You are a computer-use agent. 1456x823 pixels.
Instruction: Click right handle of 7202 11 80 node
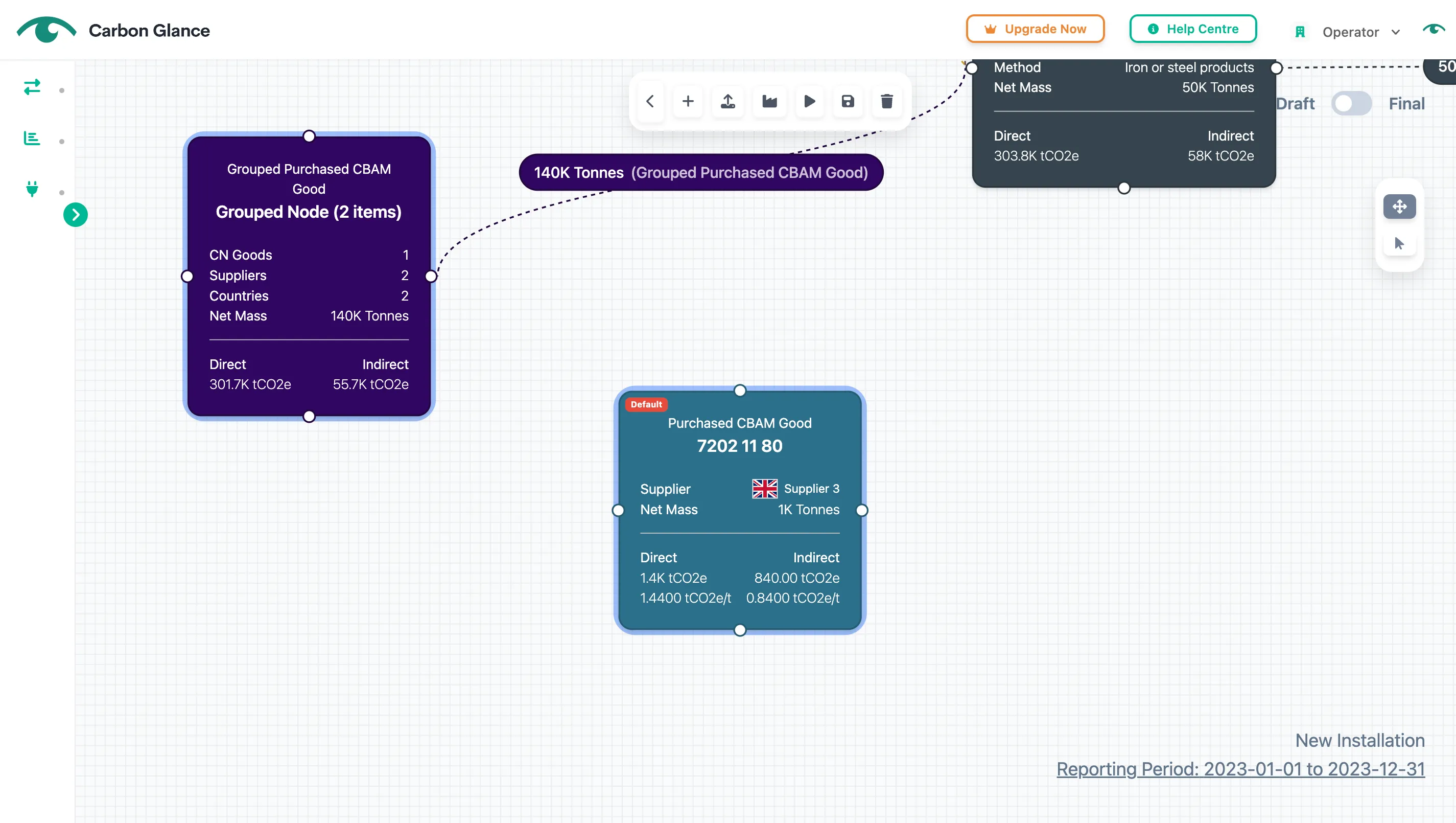(x=862, y=510)
